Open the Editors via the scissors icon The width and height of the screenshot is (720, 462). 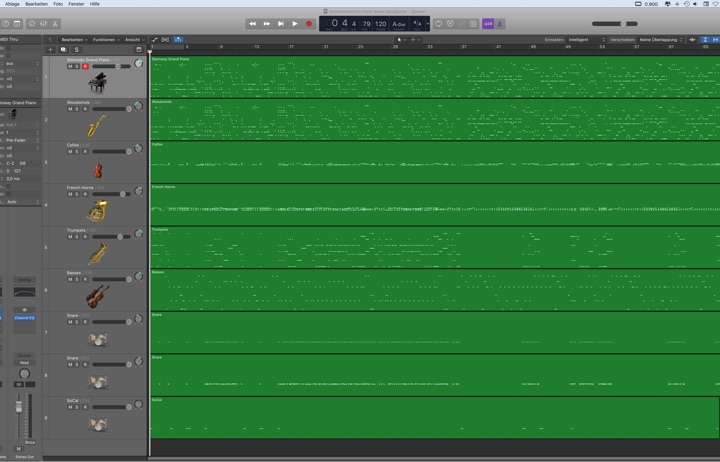(55, 23)
